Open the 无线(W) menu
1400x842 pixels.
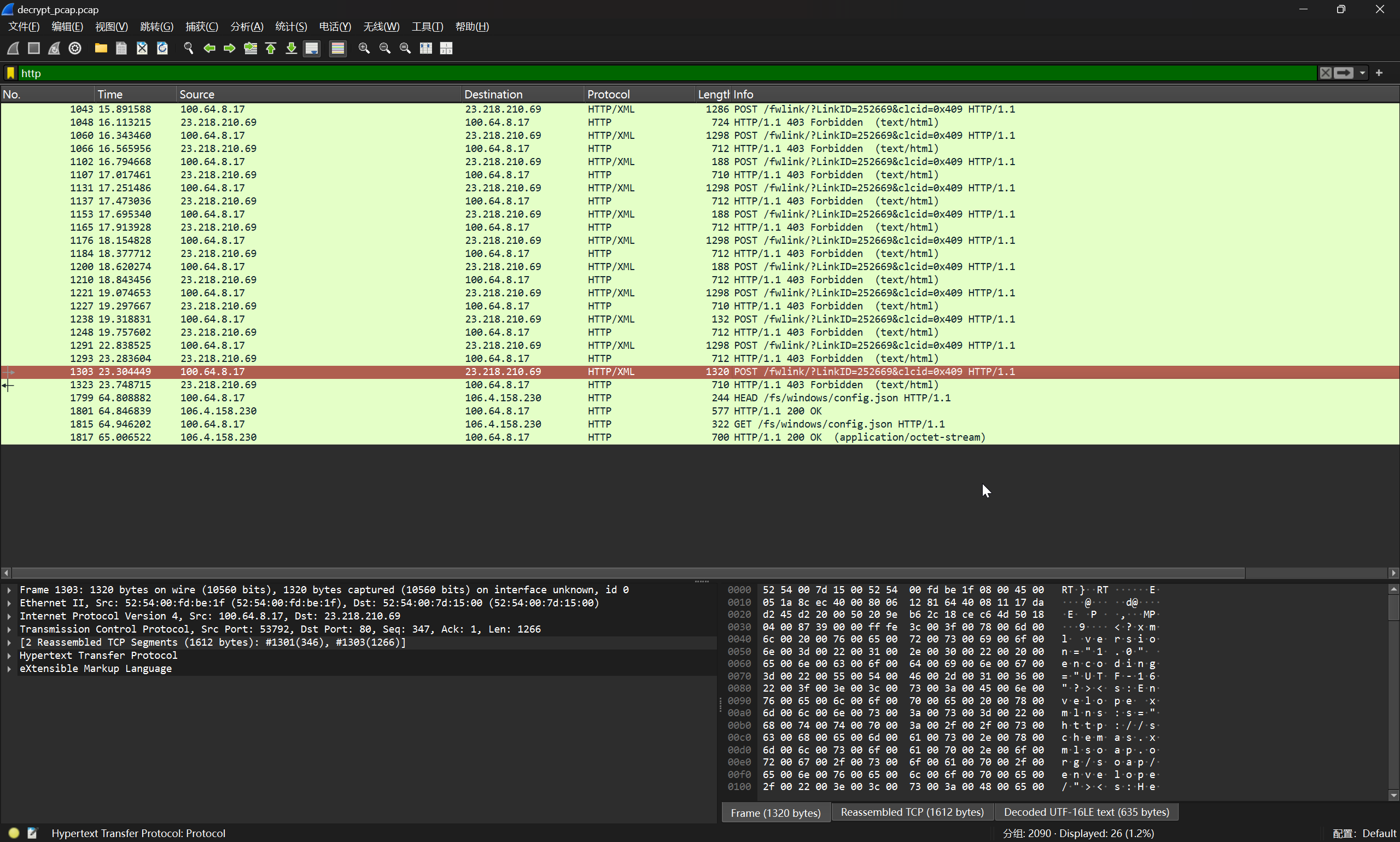click(381, 27)
